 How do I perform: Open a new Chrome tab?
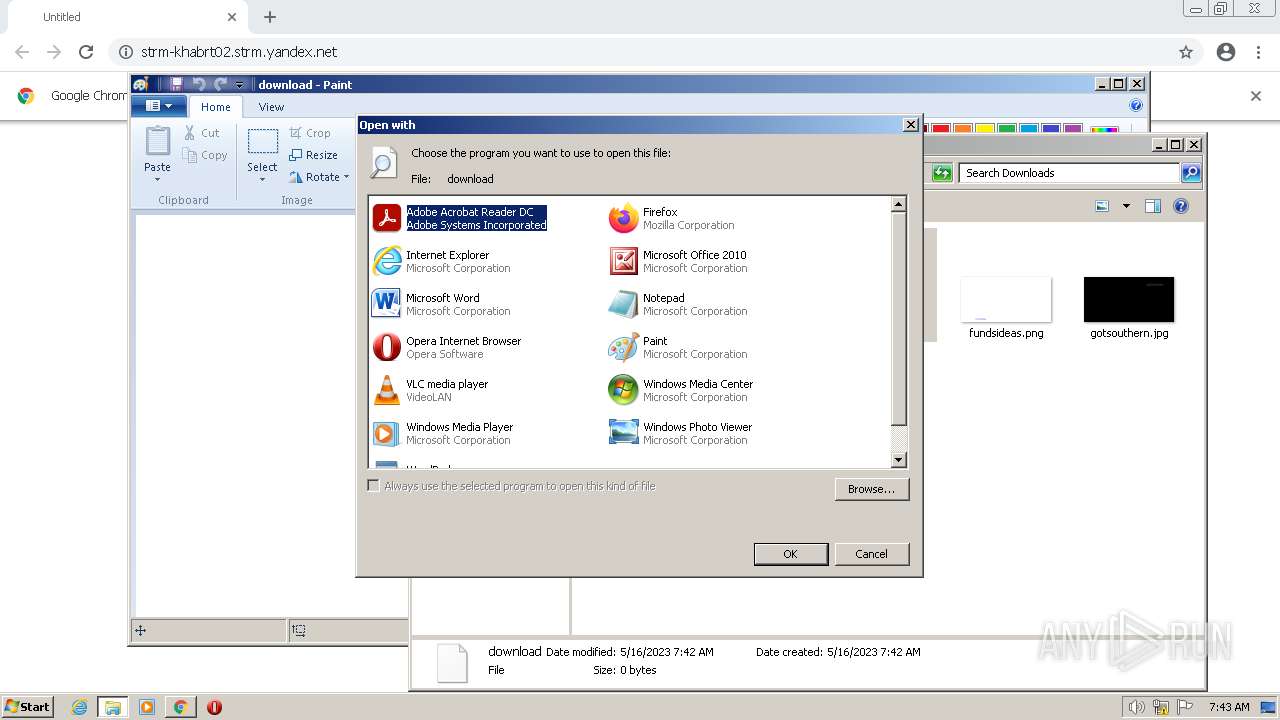[270, 17]
